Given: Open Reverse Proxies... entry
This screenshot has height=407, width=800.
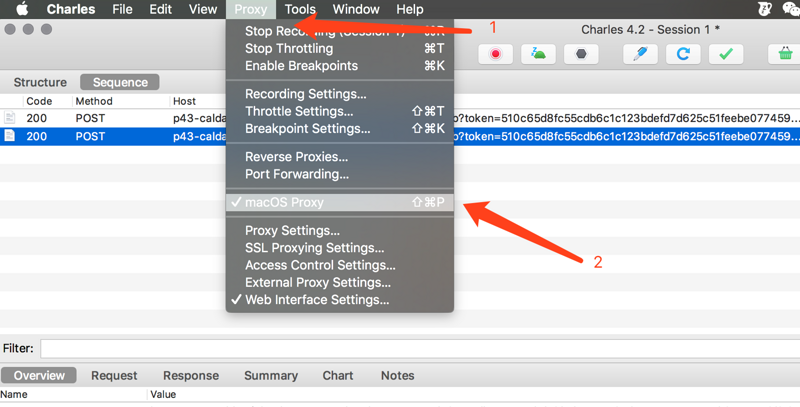Looking at the screenshot, I should pyautogui.click(x=340, y=157).
